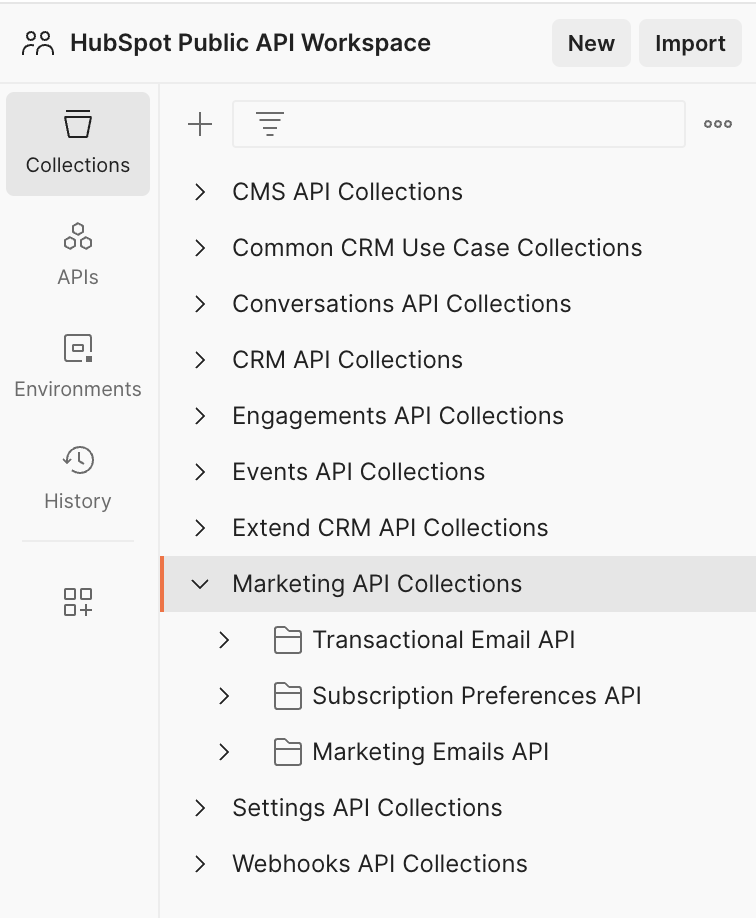Select the CRM API Collections item
Screen dimensions: 756x918
(x=347, y=360)
